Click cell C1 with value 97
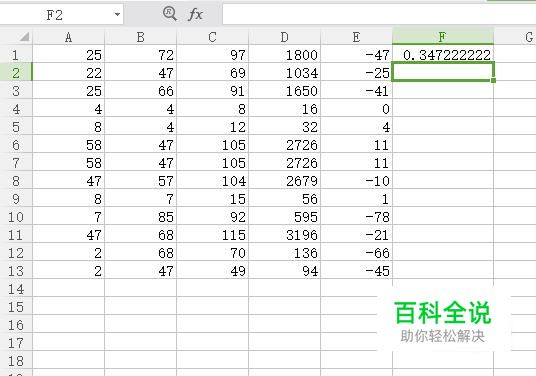Viewport: 536px width, 376px height. click(213, 55)
